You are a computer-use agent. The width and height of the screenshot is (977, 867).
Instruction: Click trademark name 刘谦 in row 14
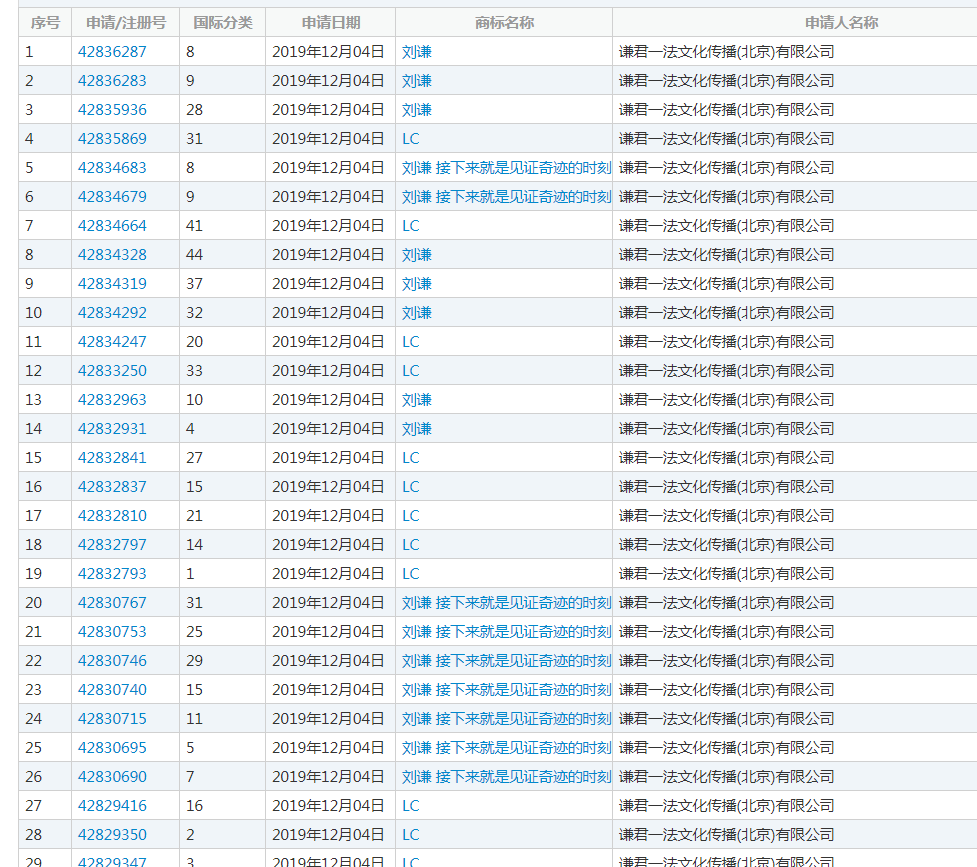click(x=417, y=429)
